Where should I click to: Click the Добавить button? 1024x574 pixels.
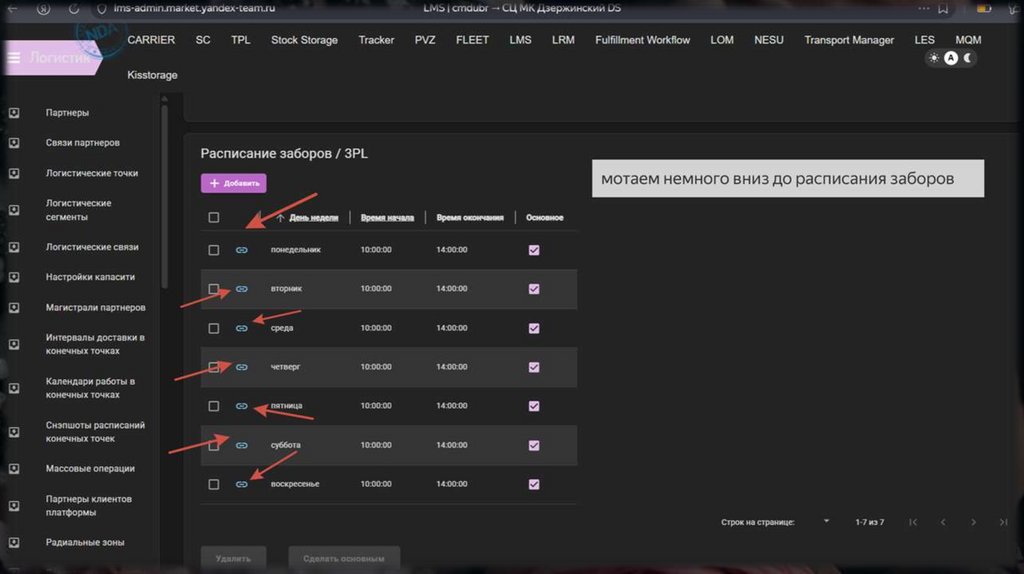click(x=234, y=183)
